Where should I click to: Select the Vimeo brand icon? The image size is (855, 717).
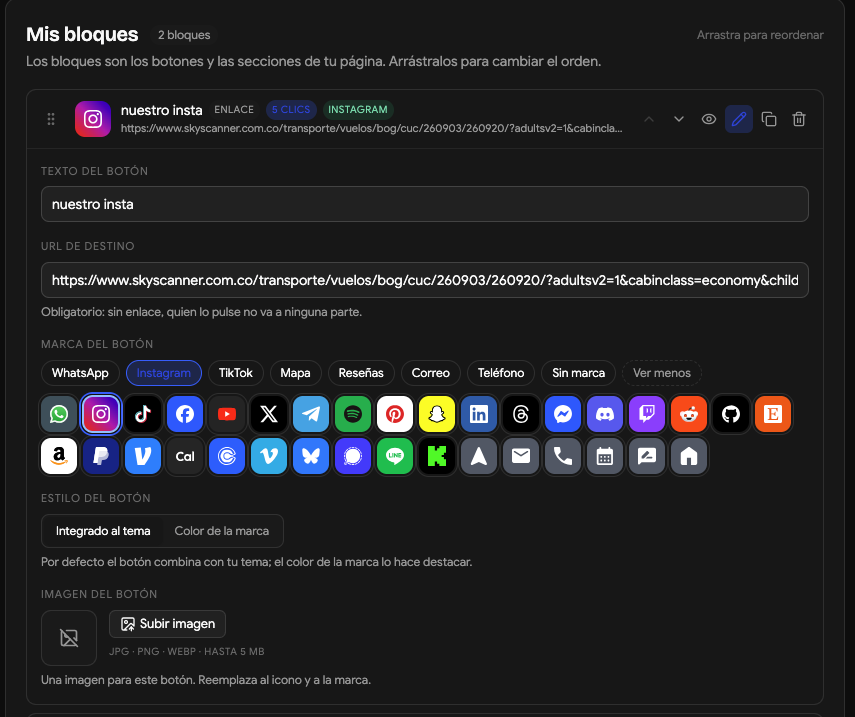point(269,456)
